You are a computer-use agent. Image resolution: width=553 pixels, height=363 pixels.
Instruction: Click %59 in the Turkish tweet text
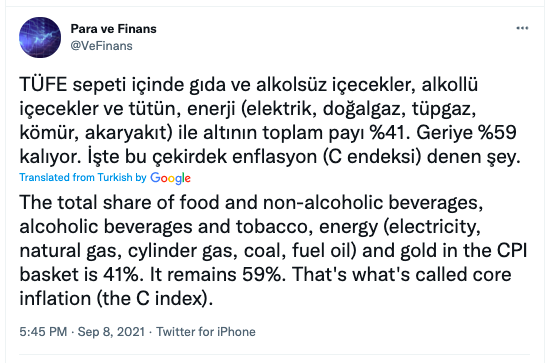[497, 133]
